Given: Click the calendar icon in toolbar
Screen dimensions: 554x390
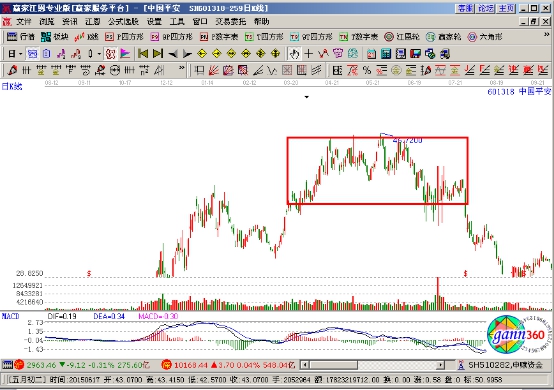Looking at the screenshot, I should point(371,54).
